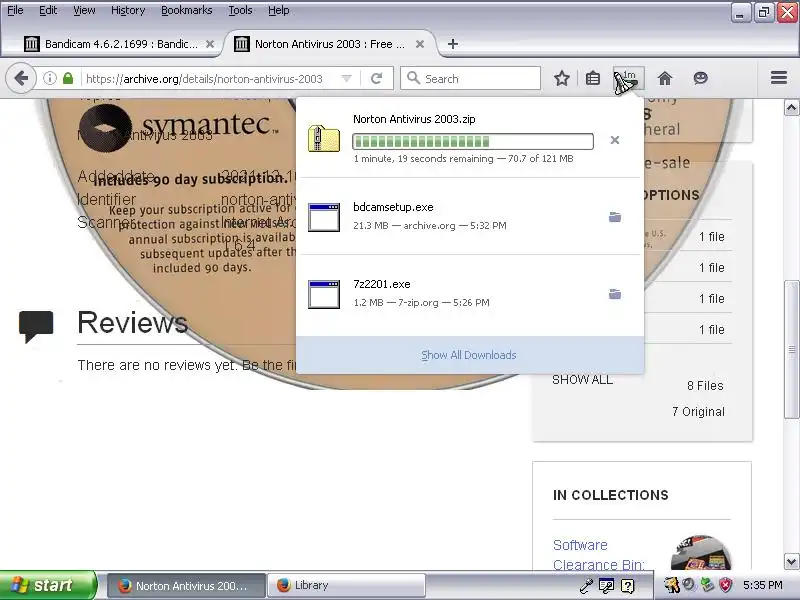The height and width of the screenshot is (600, 800).
Task: Click the red shield system tray icon
Action: click(725, 585)
